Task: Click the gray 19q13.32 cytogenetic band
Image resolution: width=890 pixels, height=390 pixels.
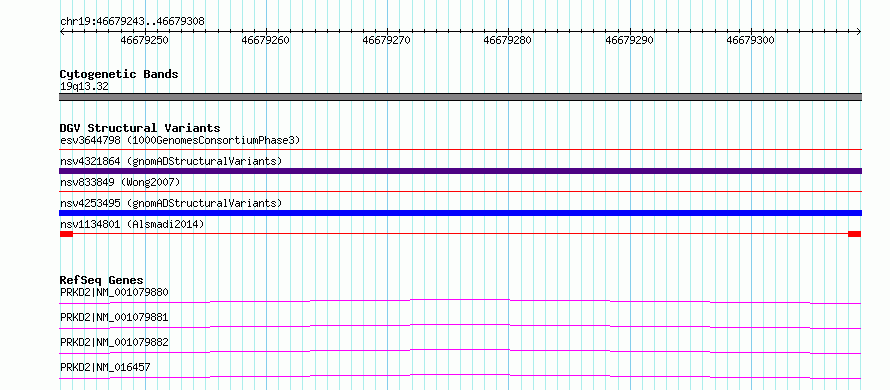Action: point(460,97)
